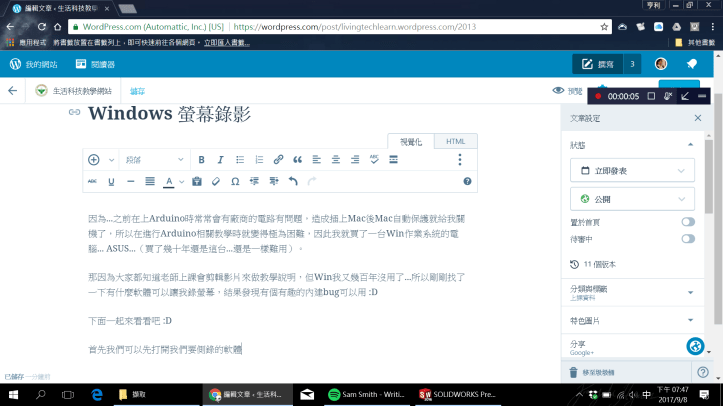Open 我的網站 in the top bar
The width and height of the screenshot is (723, 406).
coord(37,64)
